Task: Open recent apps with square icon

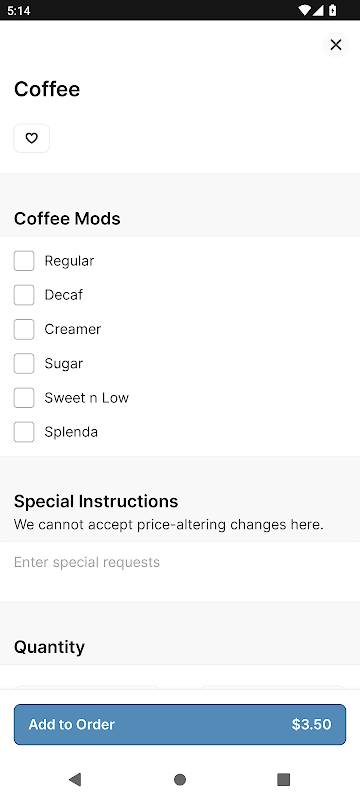Action: point(284,779)
